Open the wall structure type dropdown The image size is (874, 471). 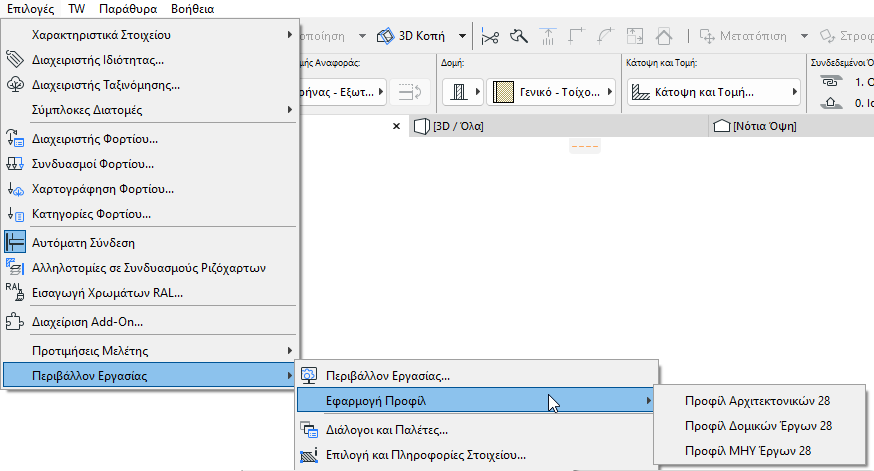(462, 92)
